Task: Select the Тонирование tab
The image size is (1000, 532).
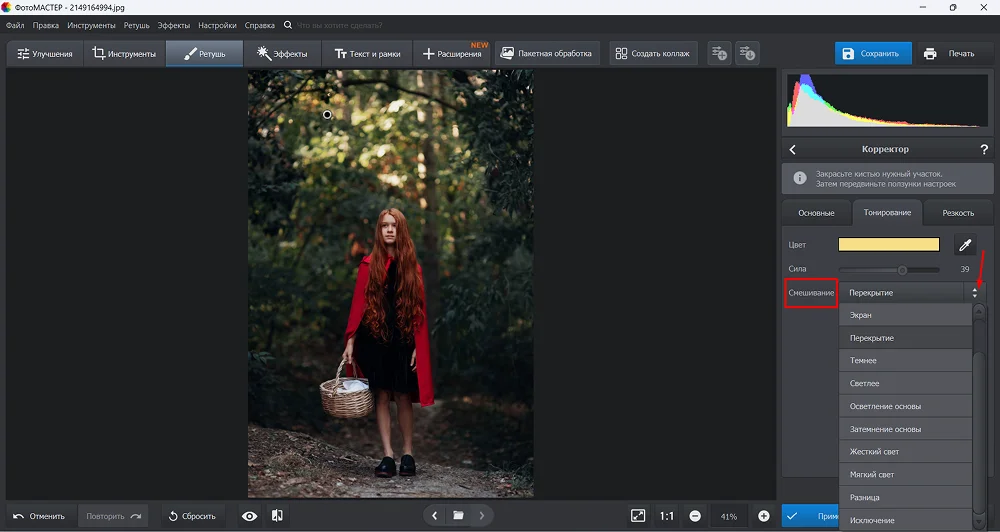Action: click(x=887, y=212)
